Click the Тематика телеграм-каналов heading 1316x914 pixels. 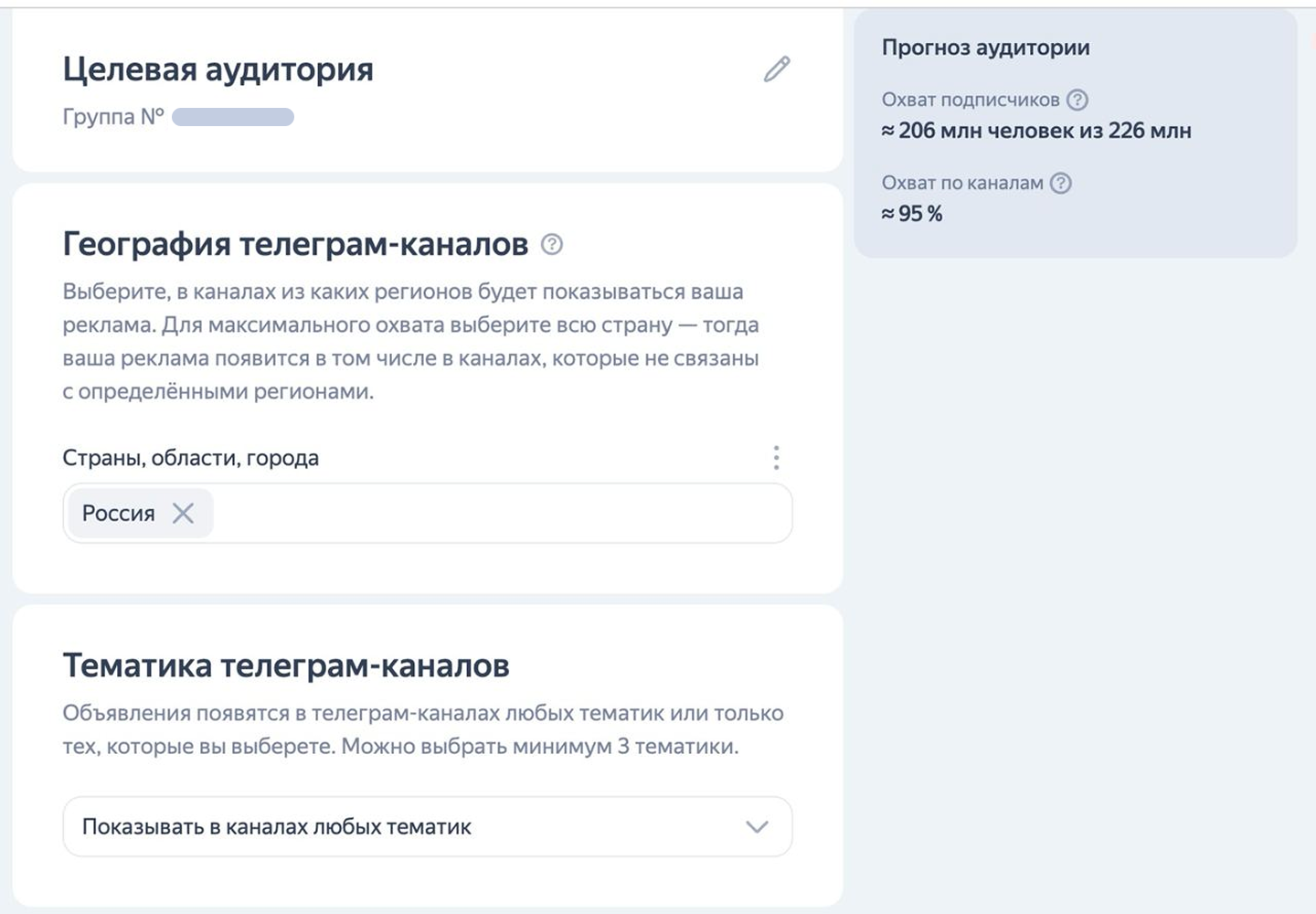(x=286, y=665)
